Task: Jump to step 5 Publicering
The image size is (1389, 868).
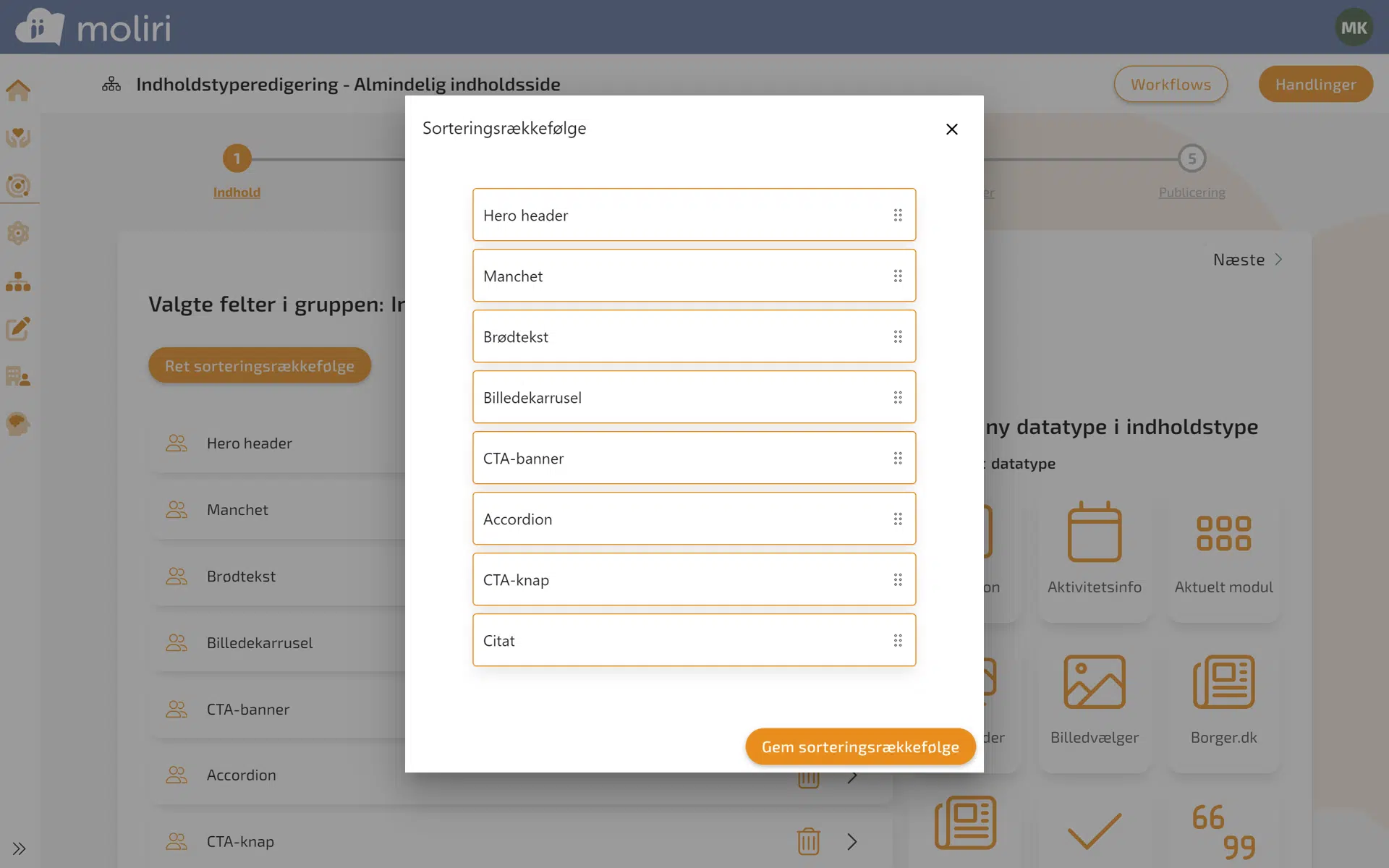Action: click(1192, 159)
